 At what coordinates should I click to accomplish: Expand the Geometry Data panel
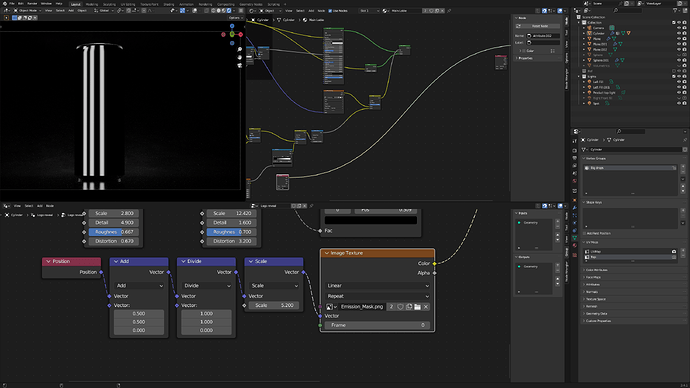[596, 314]
